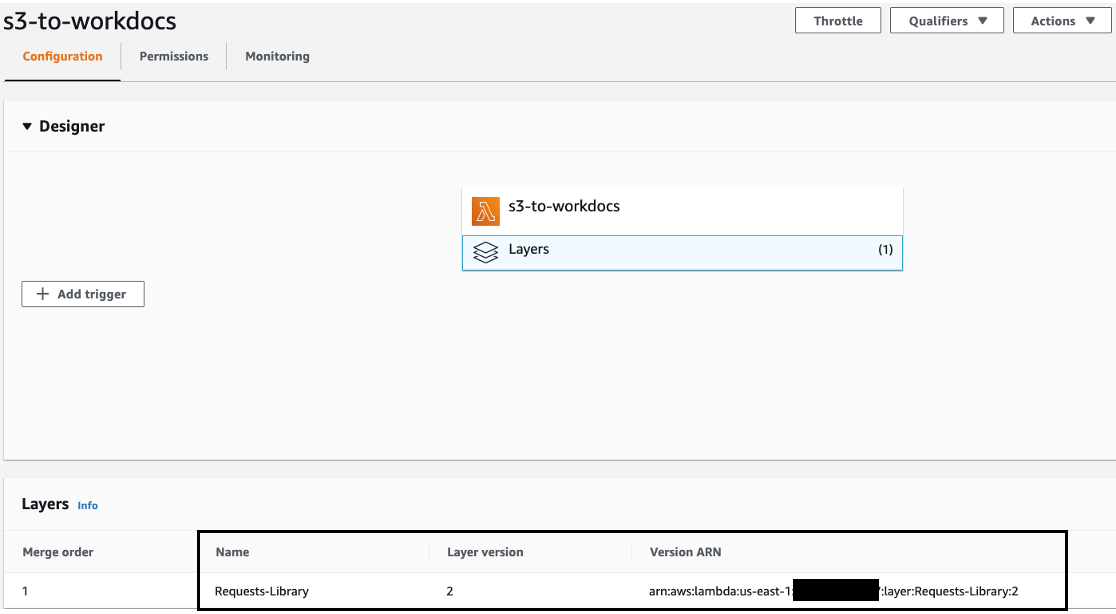The width and height of the screenshot is (1116, 614).
Task: Open the Qualifiers dropdown
Action: [x=946, y=20]
